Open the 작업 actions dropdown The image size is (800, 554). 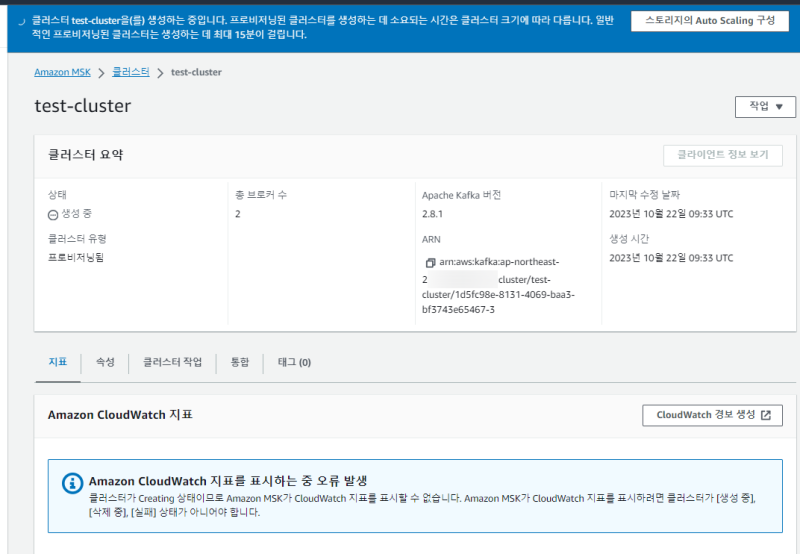765,107
